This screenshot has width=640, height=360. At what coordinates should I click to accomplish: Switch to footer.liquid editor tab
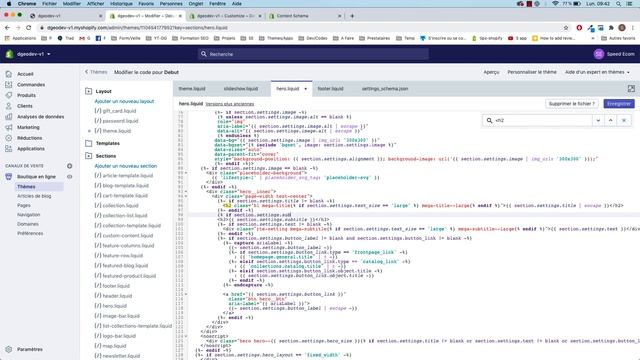(330, 89)
